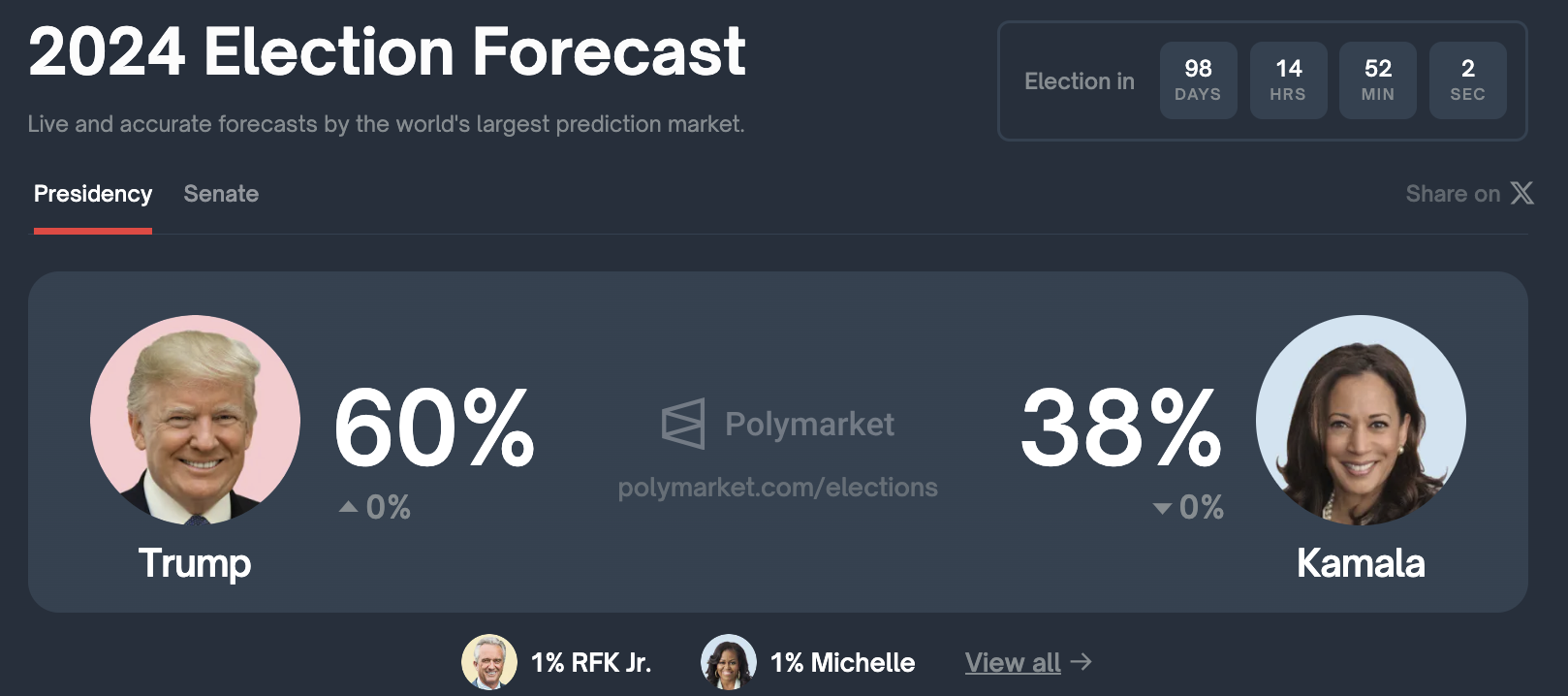Click the 1% Michelle label

[842, 662]
